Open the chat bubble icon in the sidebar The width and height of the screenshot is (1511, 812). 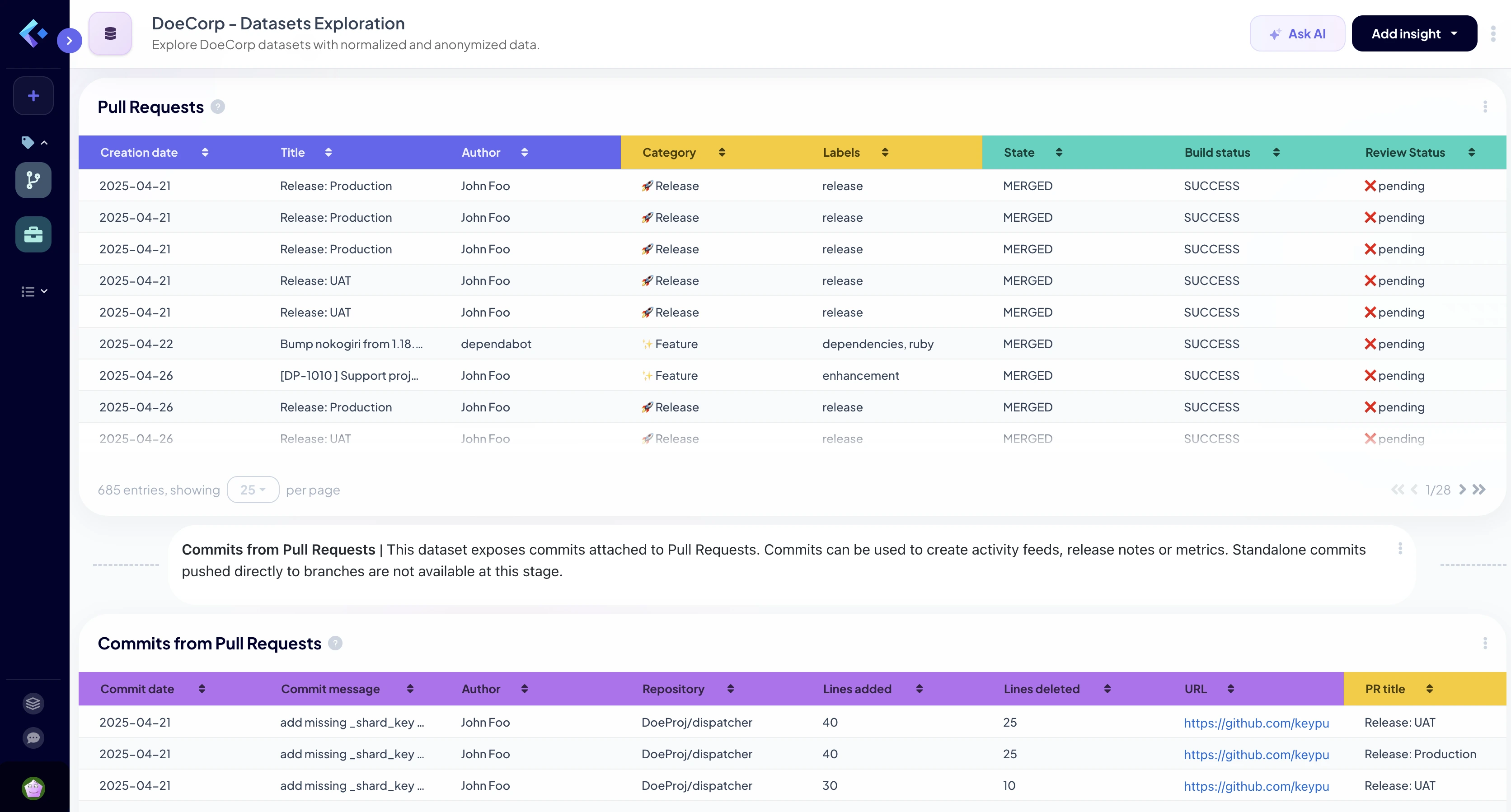click(x=33, y=737)
